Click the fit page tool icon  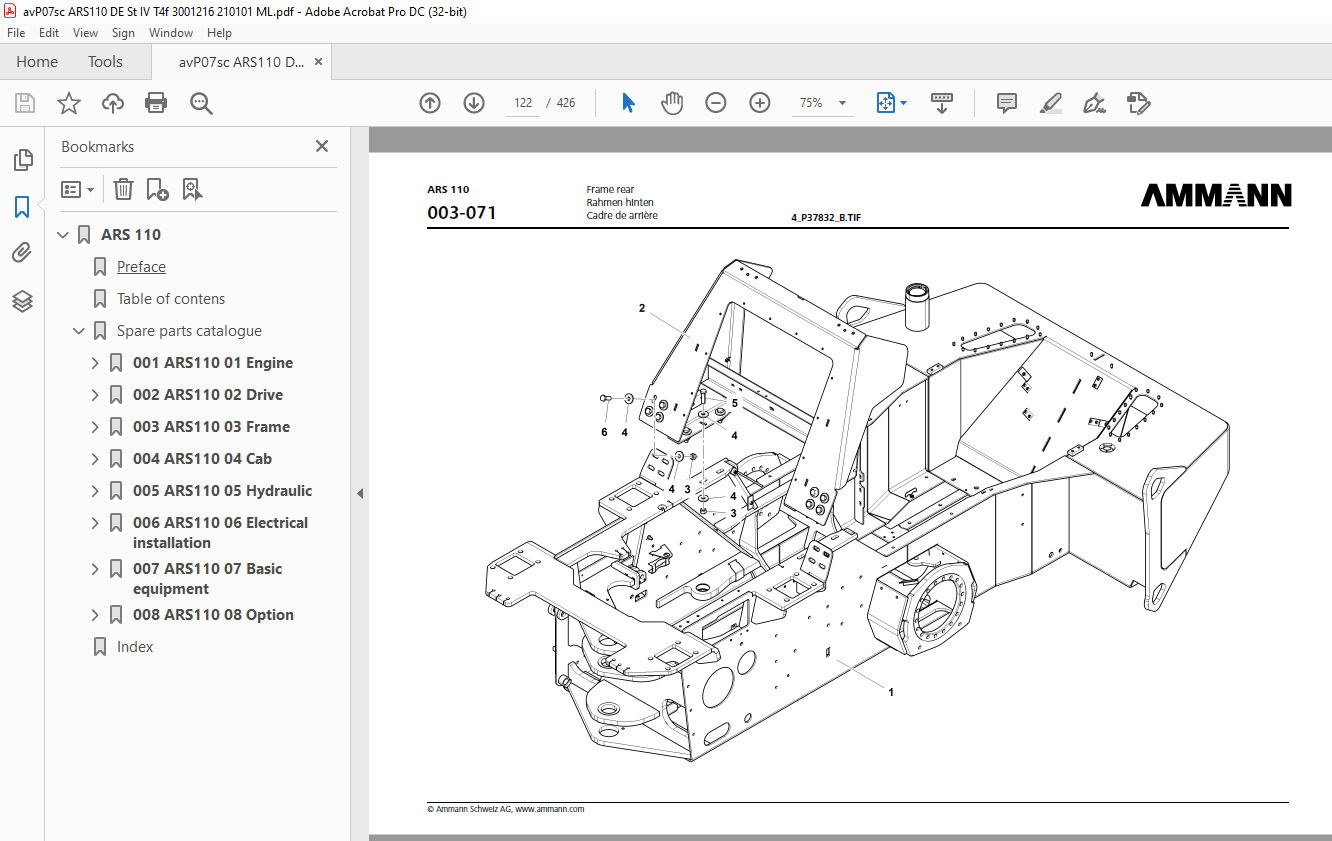point(885,103)
